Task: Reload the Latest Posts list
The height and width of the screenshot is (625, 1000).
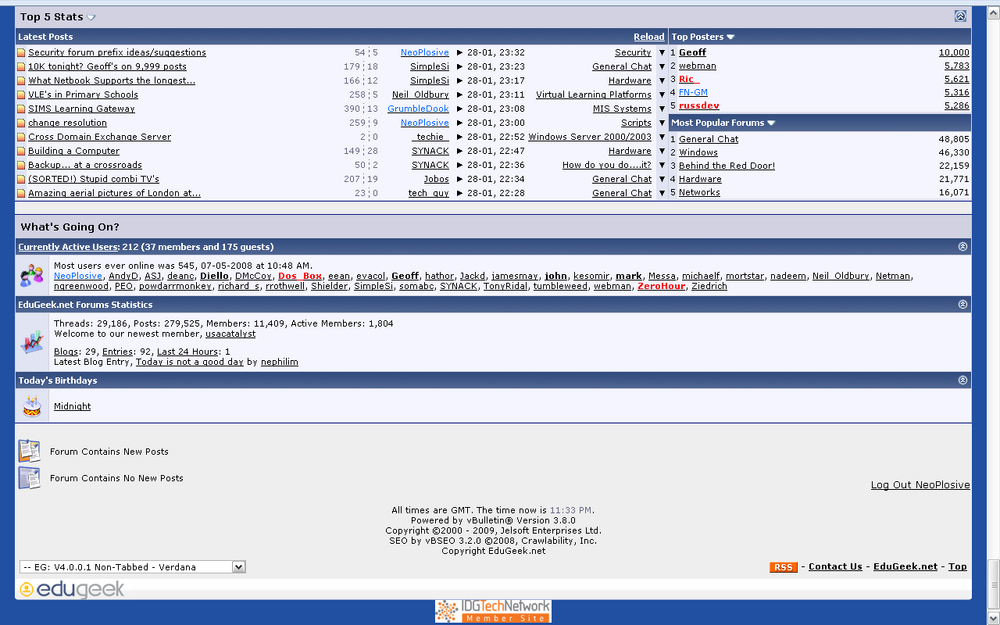Action: (x=649, y=37)
